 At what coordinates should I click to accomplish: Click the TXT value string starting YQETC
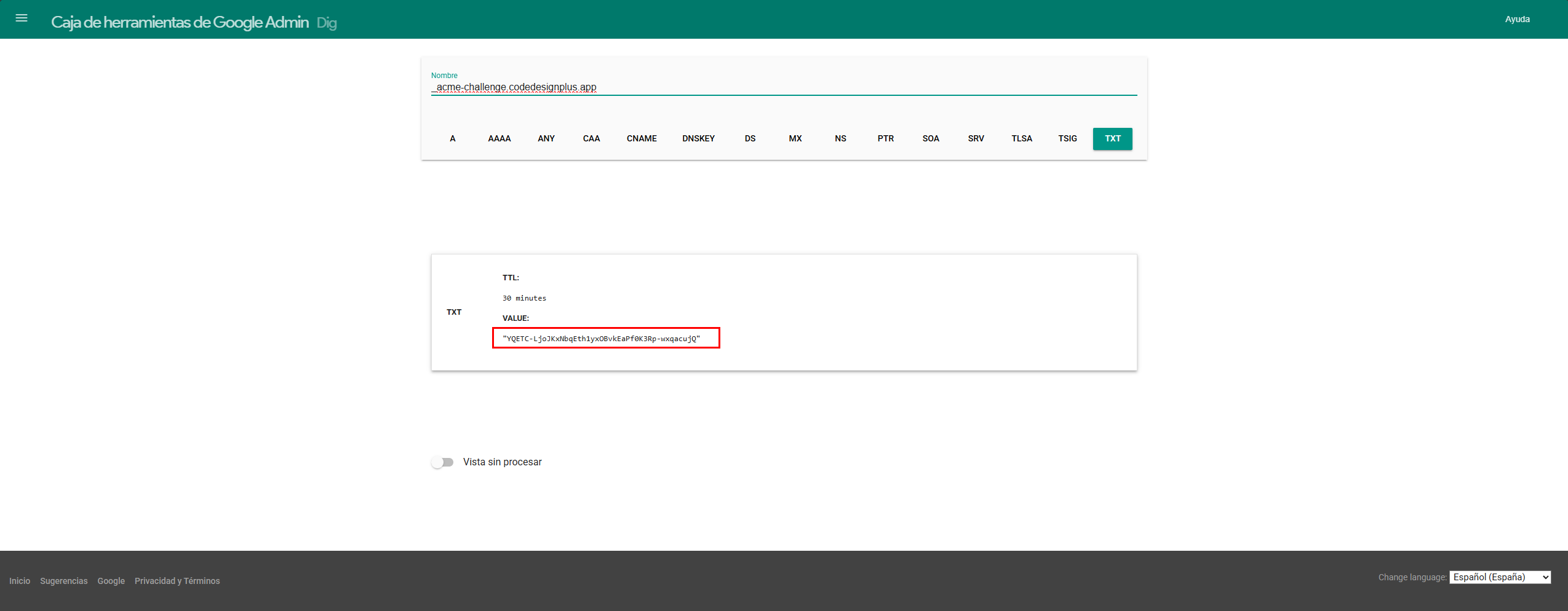[x=602, y=339]
